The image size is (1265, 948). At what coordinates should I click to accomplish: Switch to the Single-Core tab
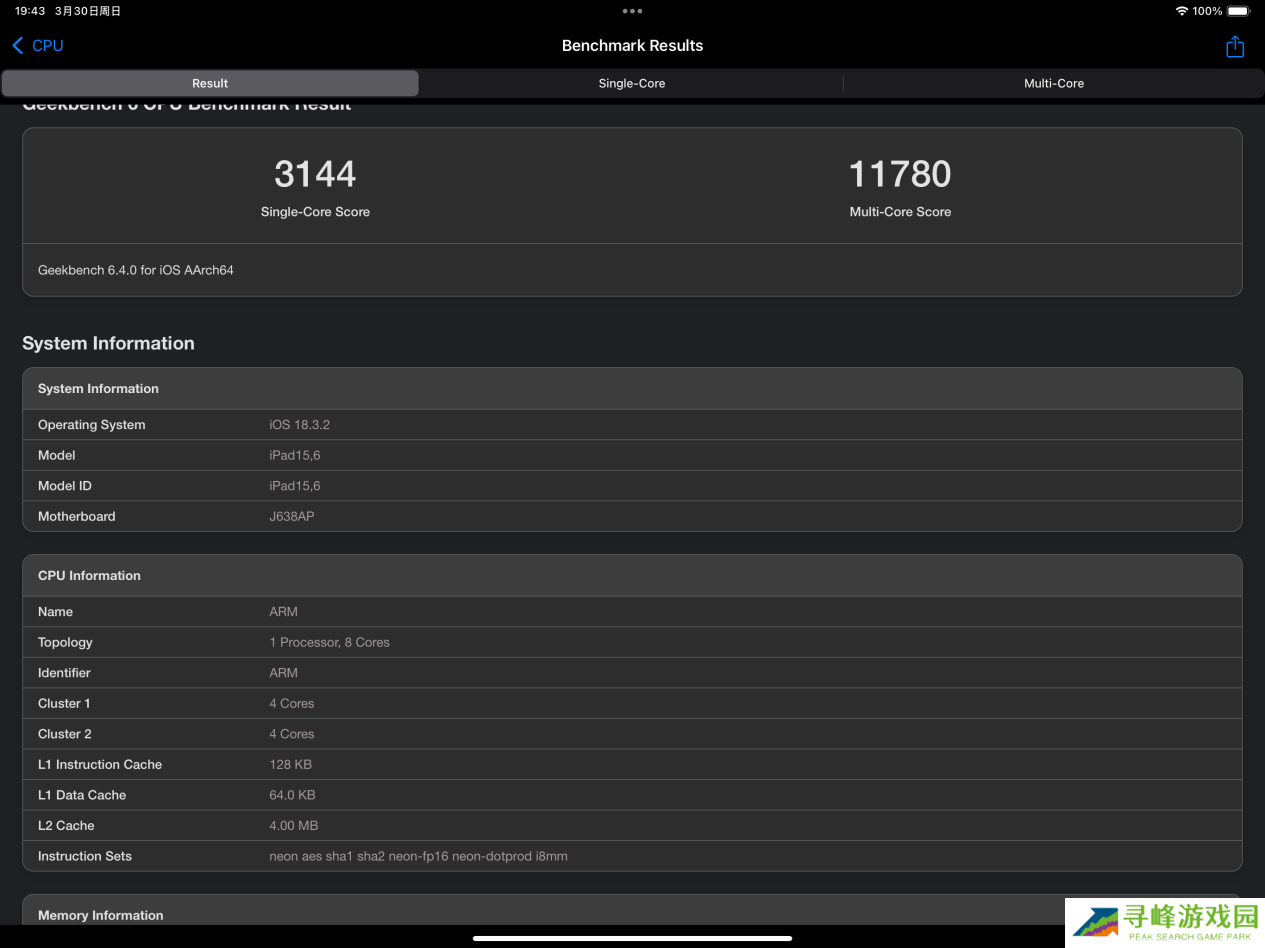pyautogui.click(x=632, y=83)
